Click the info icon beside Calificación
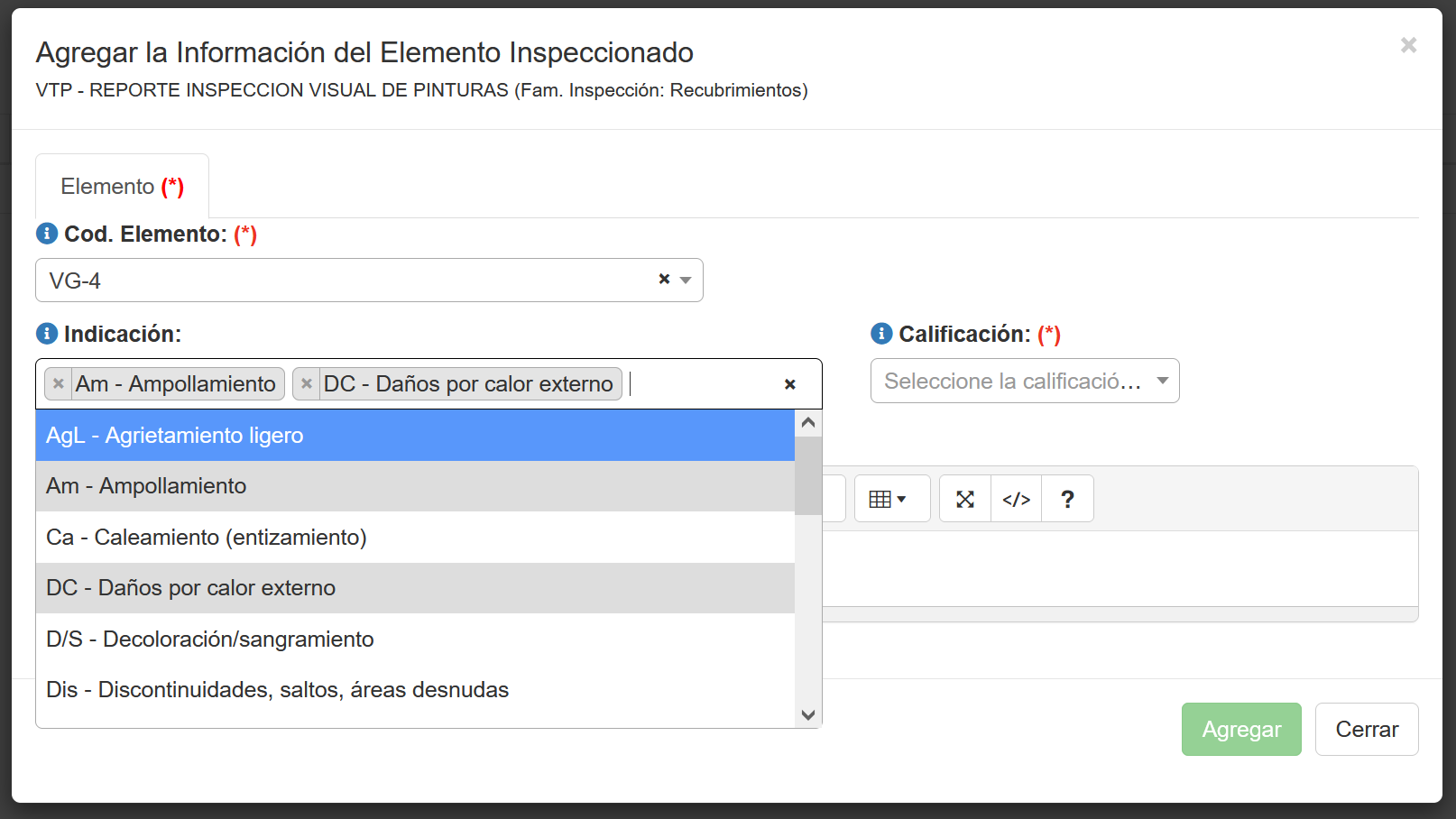 pos(881,335)
